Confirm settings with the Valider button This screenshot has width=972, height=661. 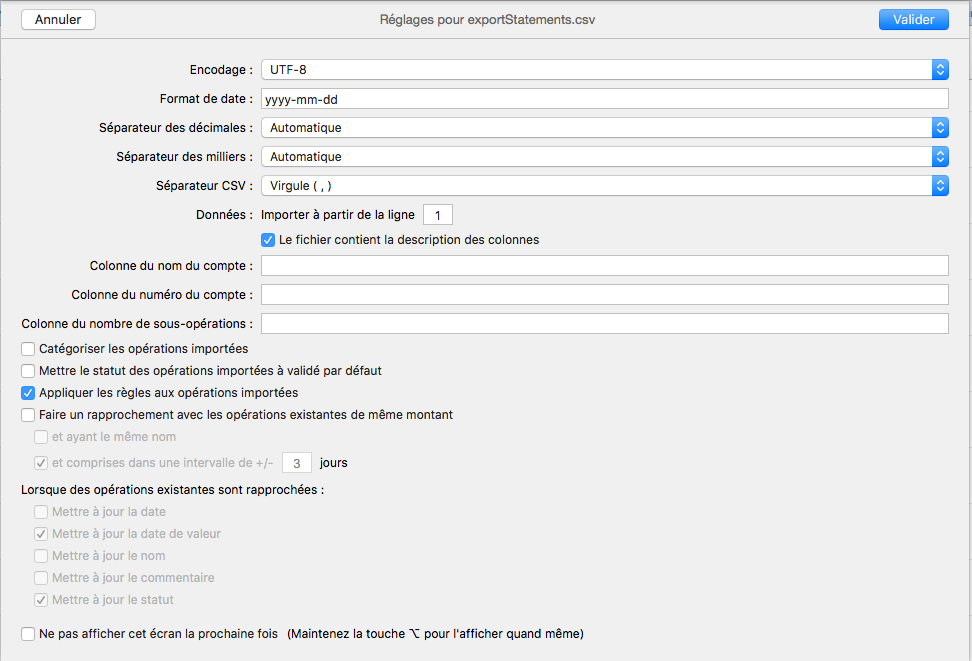(913, 20)
